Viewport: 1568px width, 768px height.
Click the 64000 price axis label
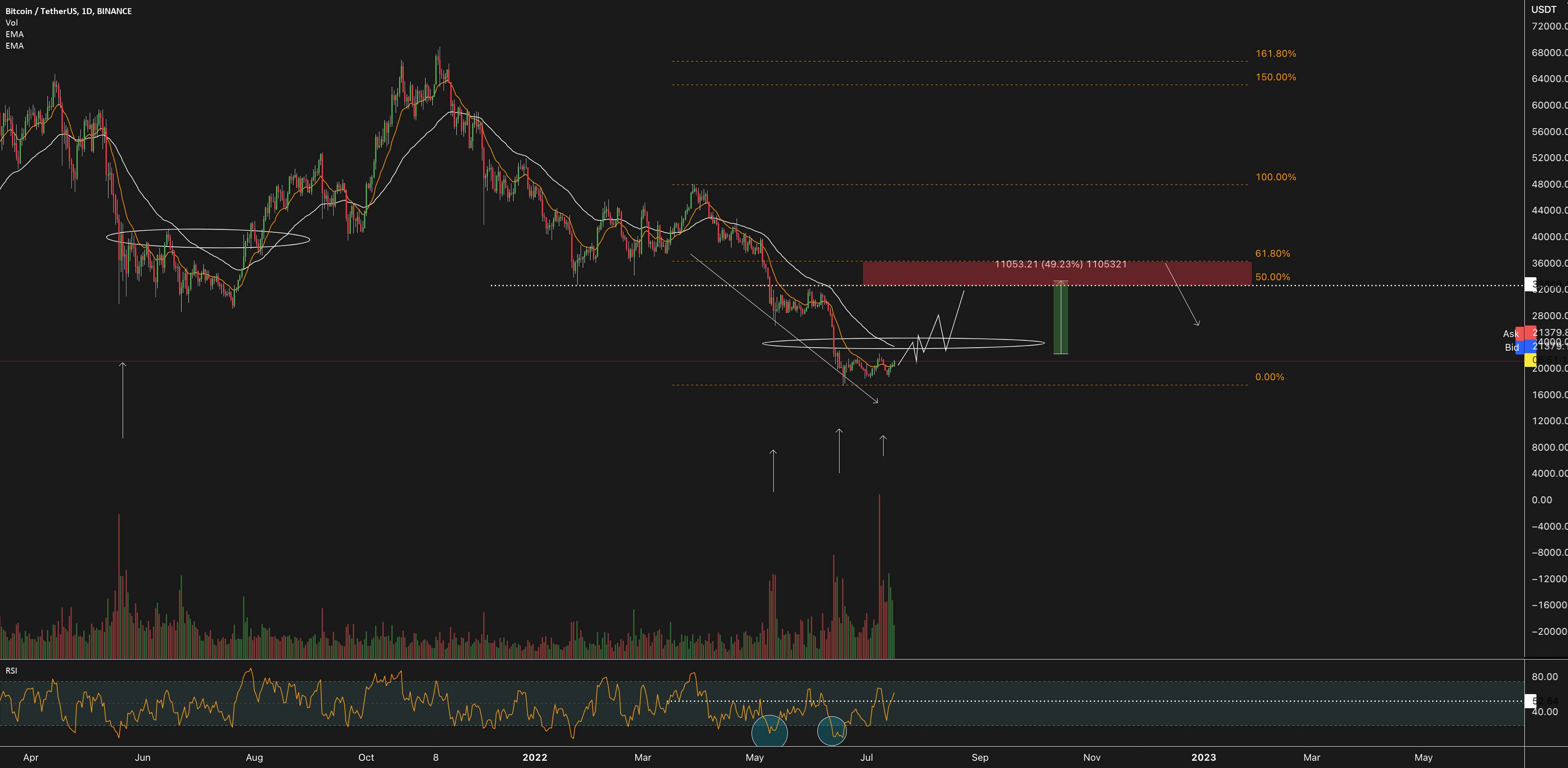[1549, 79]
